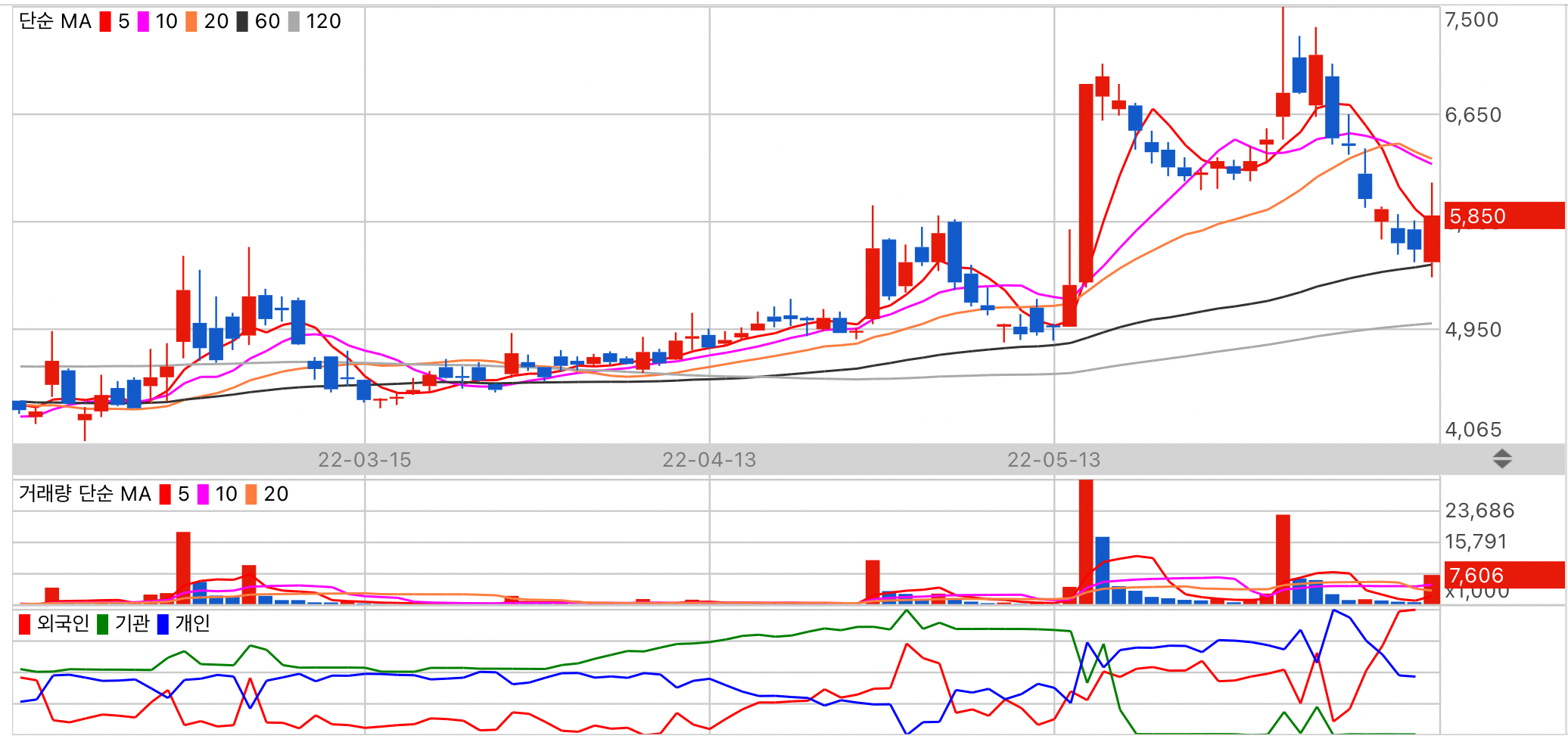Click the 기관 legend label

pyautogui.click(x=132, y=623)
